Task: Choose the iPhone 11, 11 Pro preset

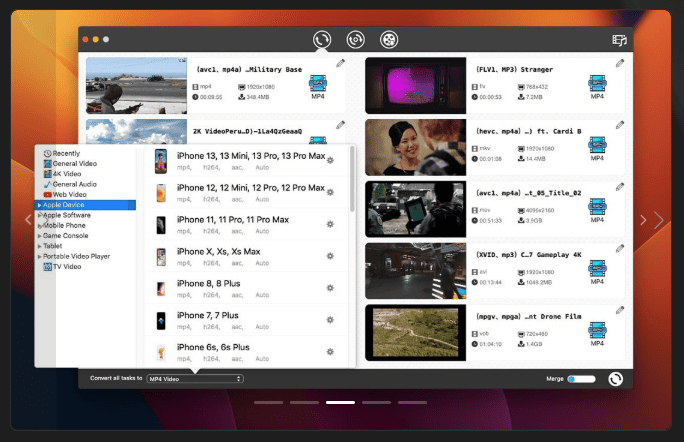Action: click(x=246, y=224)
